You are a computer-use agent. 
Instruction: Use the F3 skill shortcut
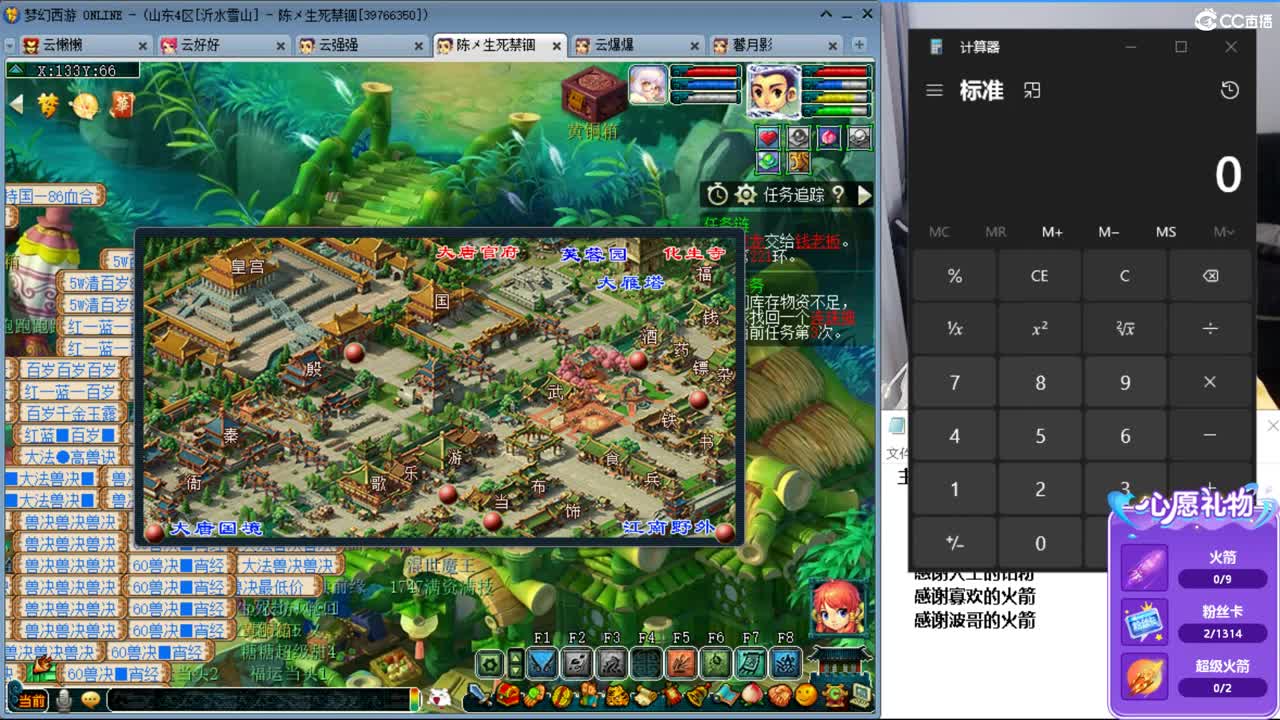pos(612,662)
